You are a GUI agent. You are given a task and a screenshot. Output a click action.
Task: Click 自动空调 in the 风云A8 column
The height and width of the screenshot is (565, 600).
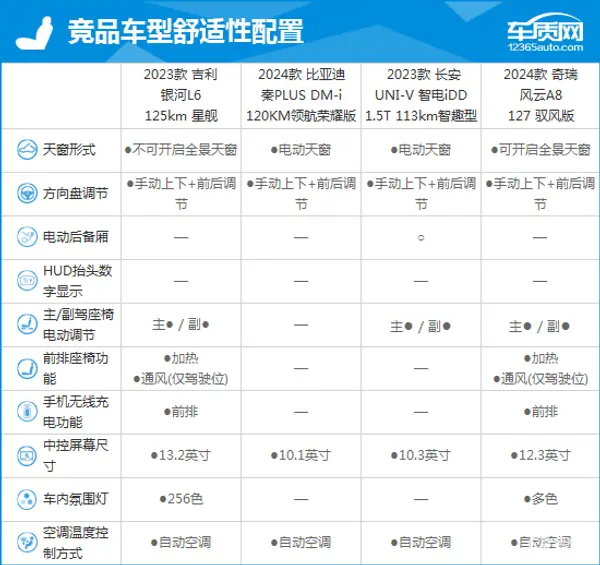pyautogui.click(x=541, y=542)
